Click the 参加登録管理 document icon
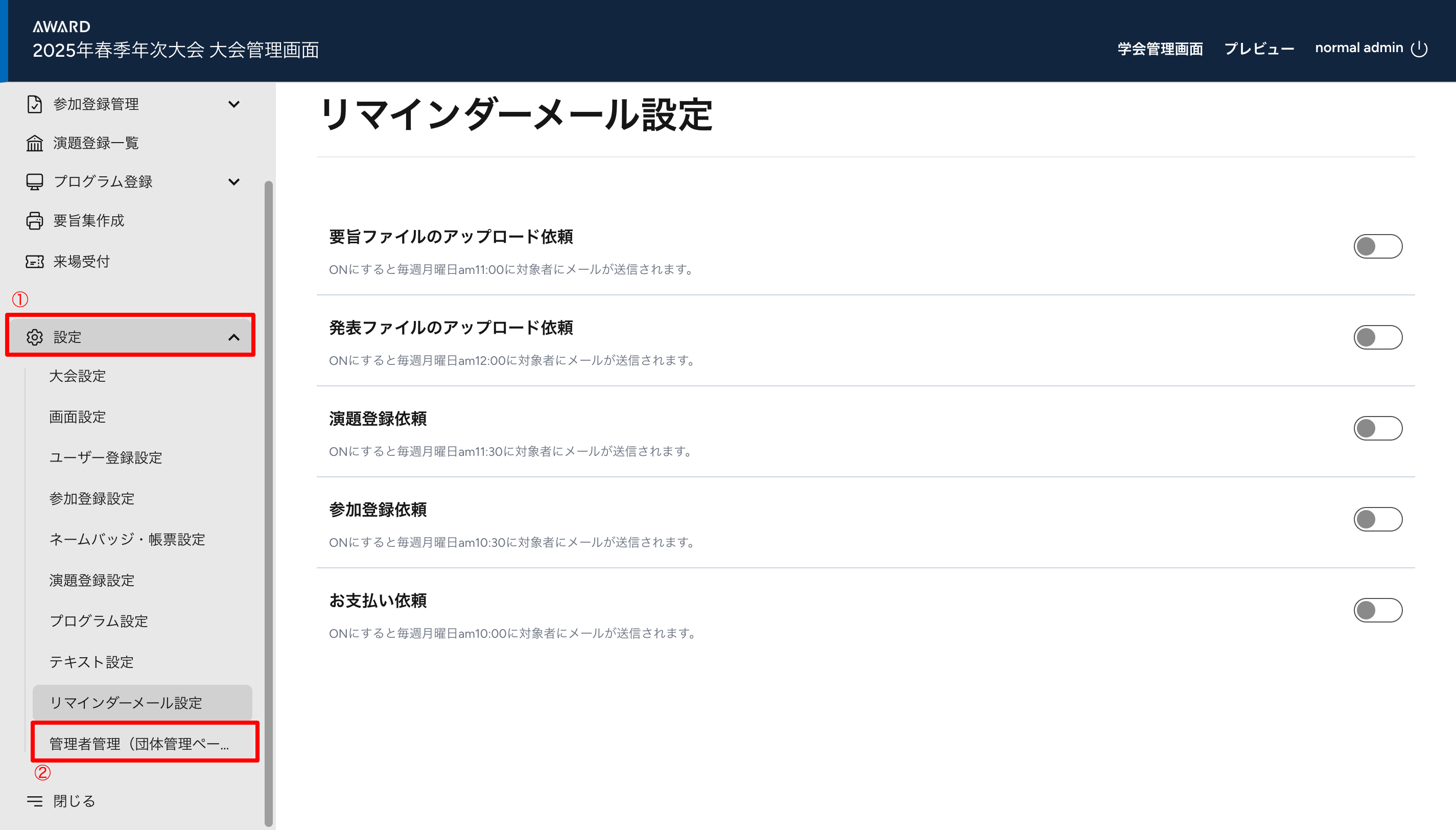The width and height of the screenshot is (1456, 830). [34, 104]
